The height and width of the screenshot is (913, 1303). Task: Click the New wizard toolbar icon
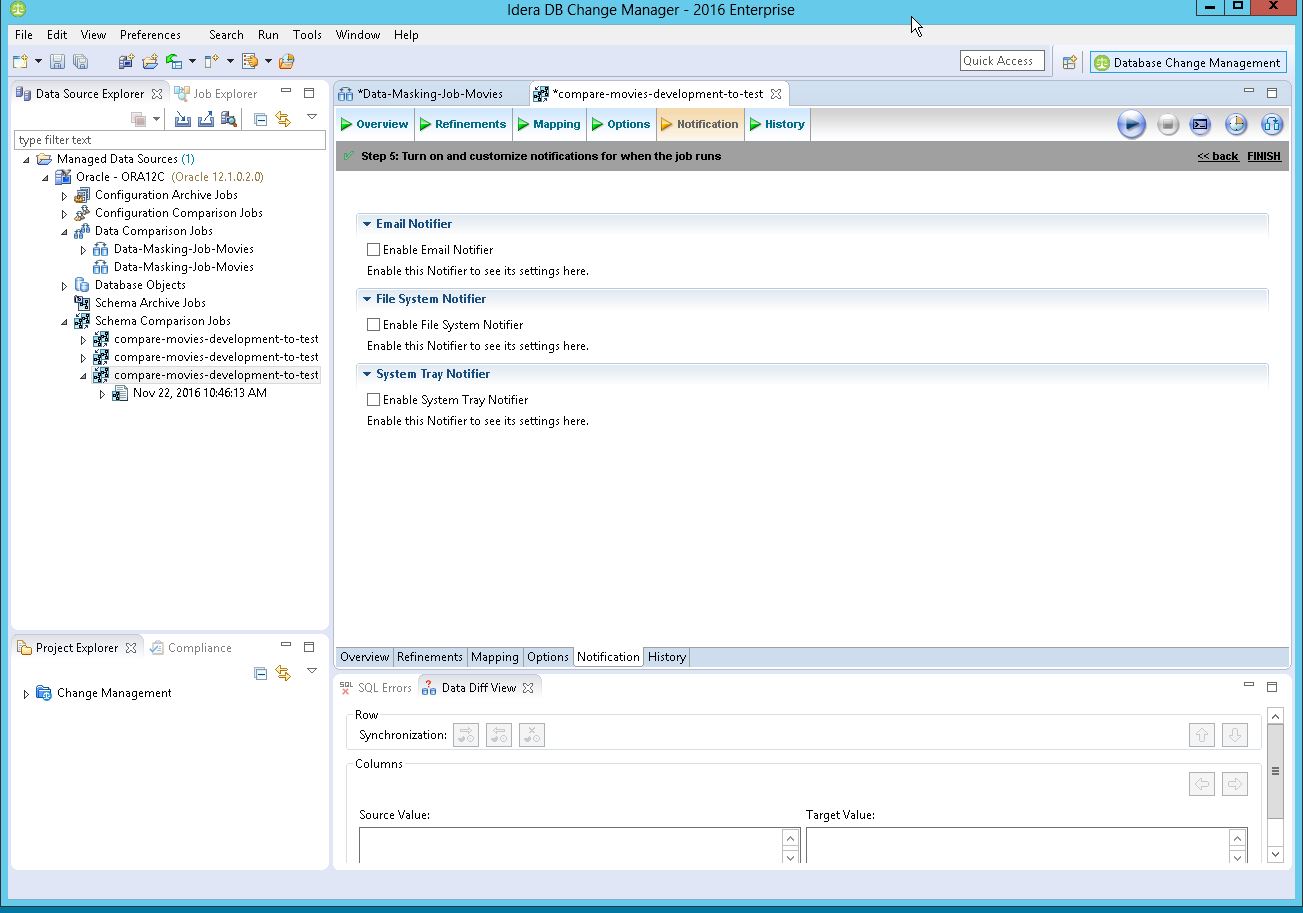tap(21, 62)
